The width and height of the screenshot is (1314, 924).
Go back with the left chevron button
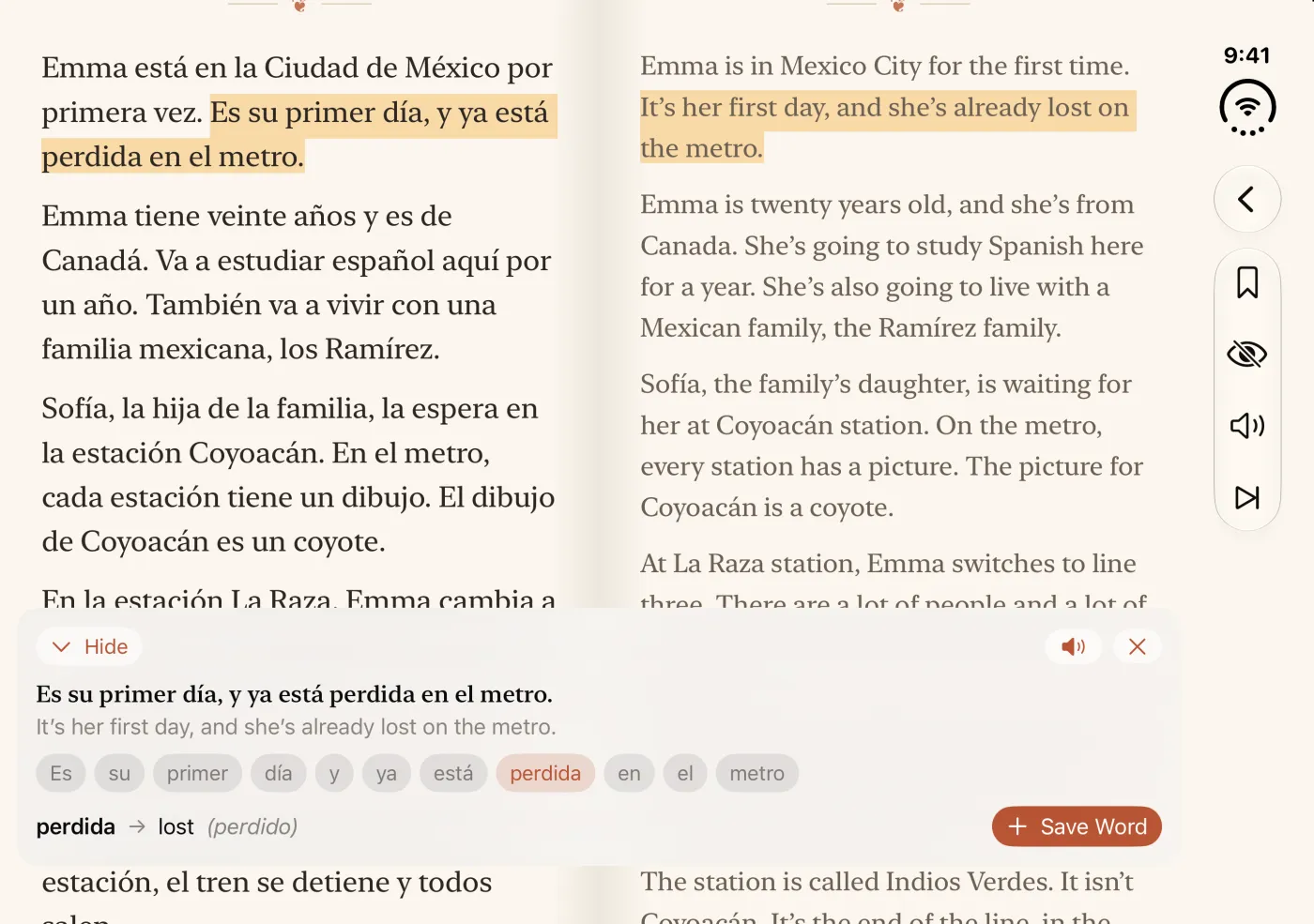(1246, 199)
